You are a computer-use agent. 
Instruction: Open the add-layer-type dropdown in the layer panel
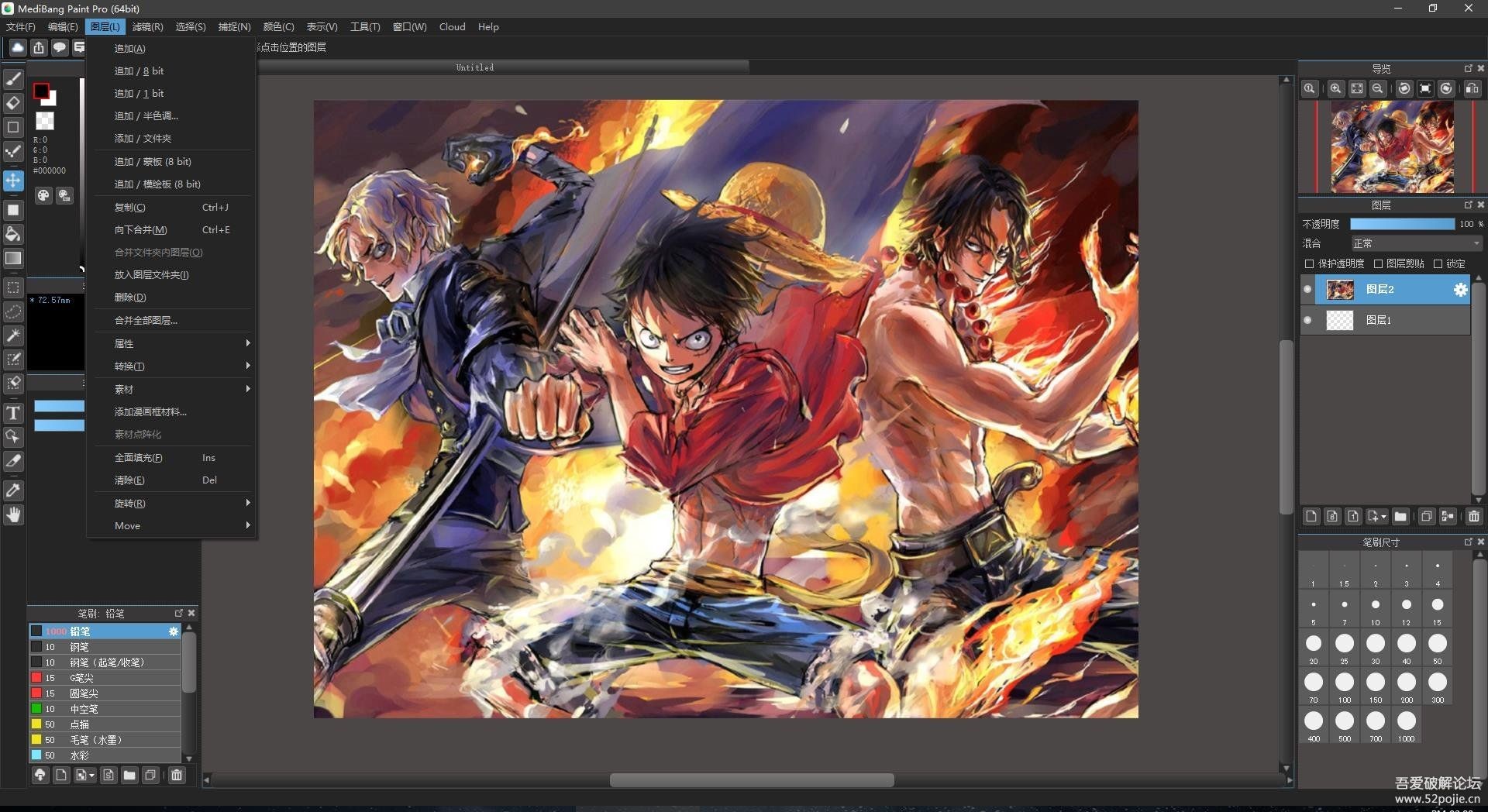coord(1377,517)
